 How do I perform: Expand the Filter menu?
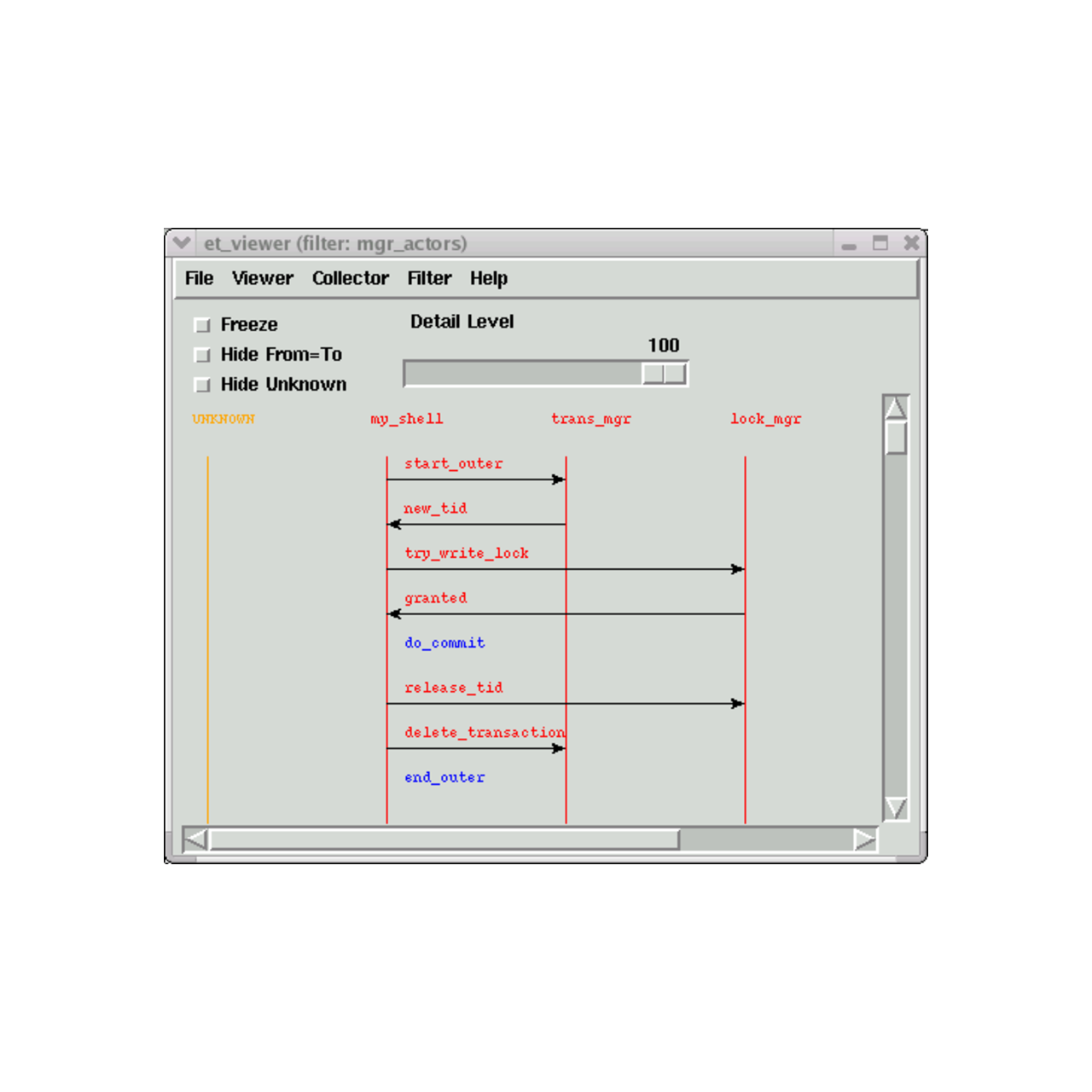coord(429,279)
